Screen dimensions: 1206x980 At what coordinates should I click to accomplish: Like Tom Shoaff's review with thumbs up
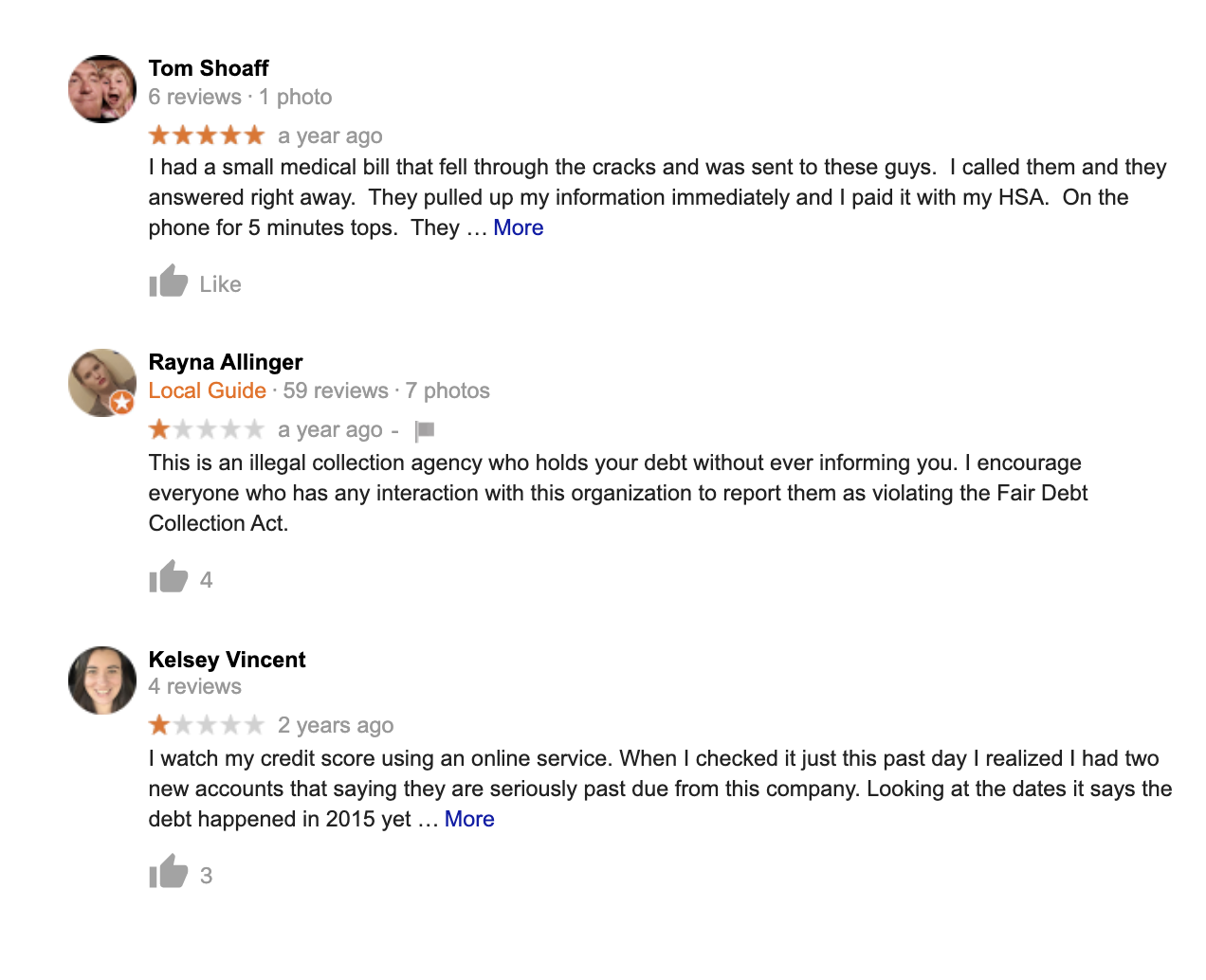pyautogui.click(x=169, y=281)
